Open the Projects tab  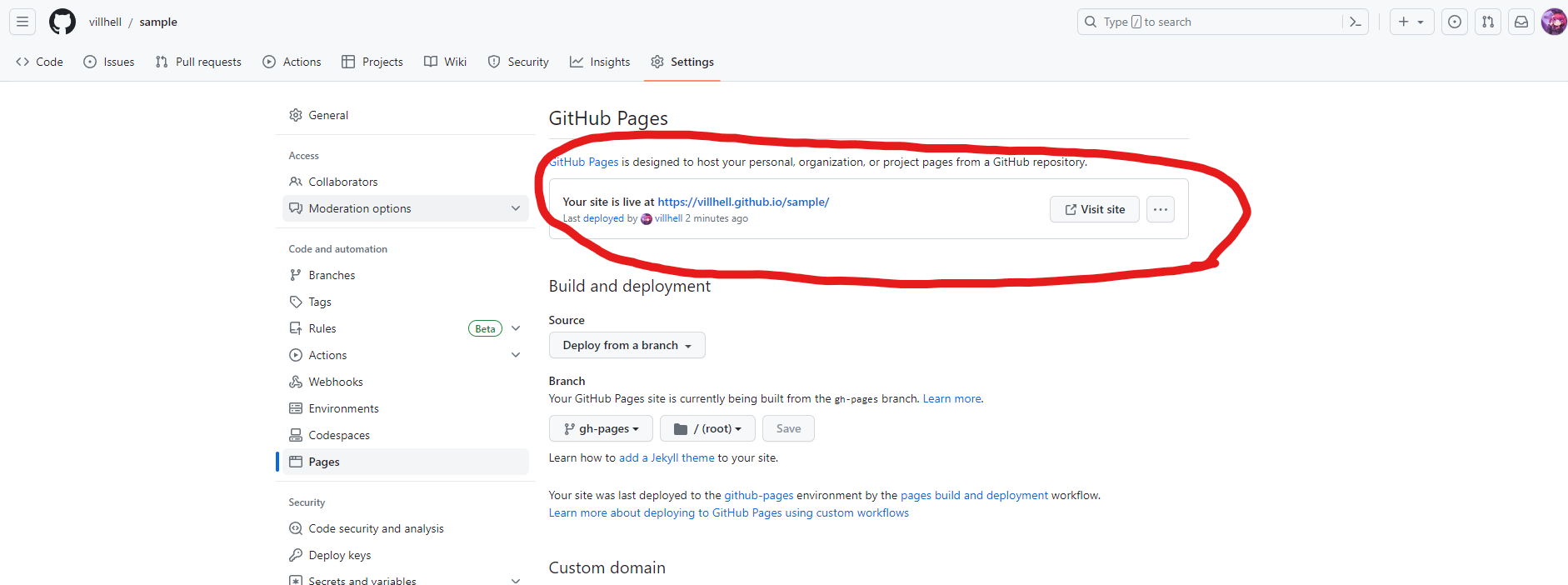click(372, 62)
